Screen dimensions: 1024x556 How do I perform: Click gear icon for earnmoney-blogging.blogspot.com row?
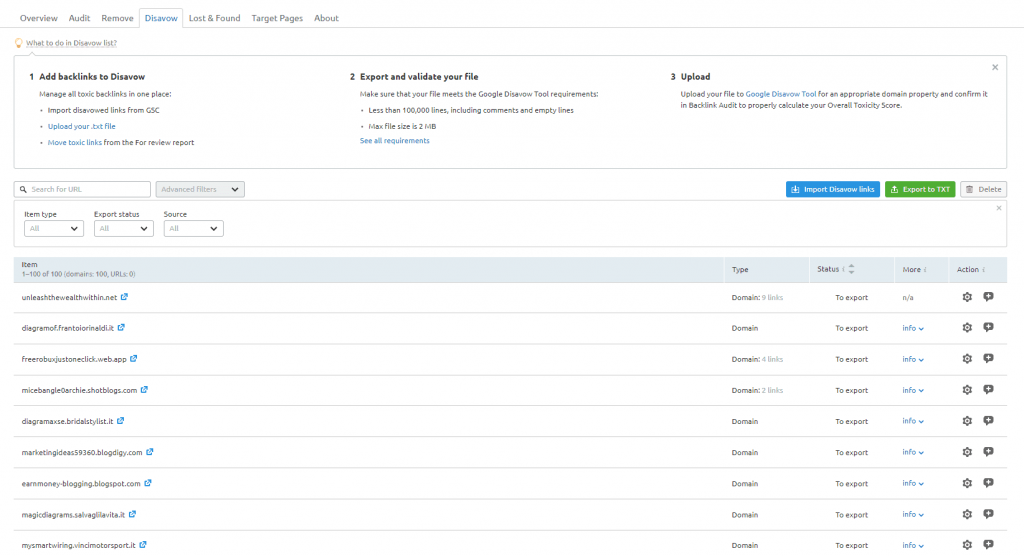[x=967, y=483]
